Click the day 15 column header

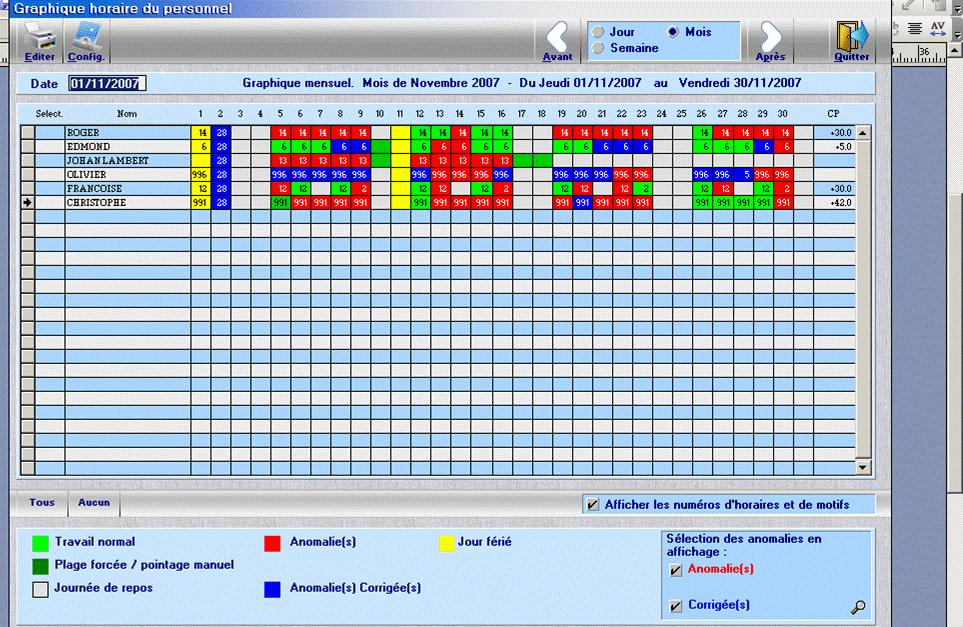pyautogui.click(x=481, y=114)
